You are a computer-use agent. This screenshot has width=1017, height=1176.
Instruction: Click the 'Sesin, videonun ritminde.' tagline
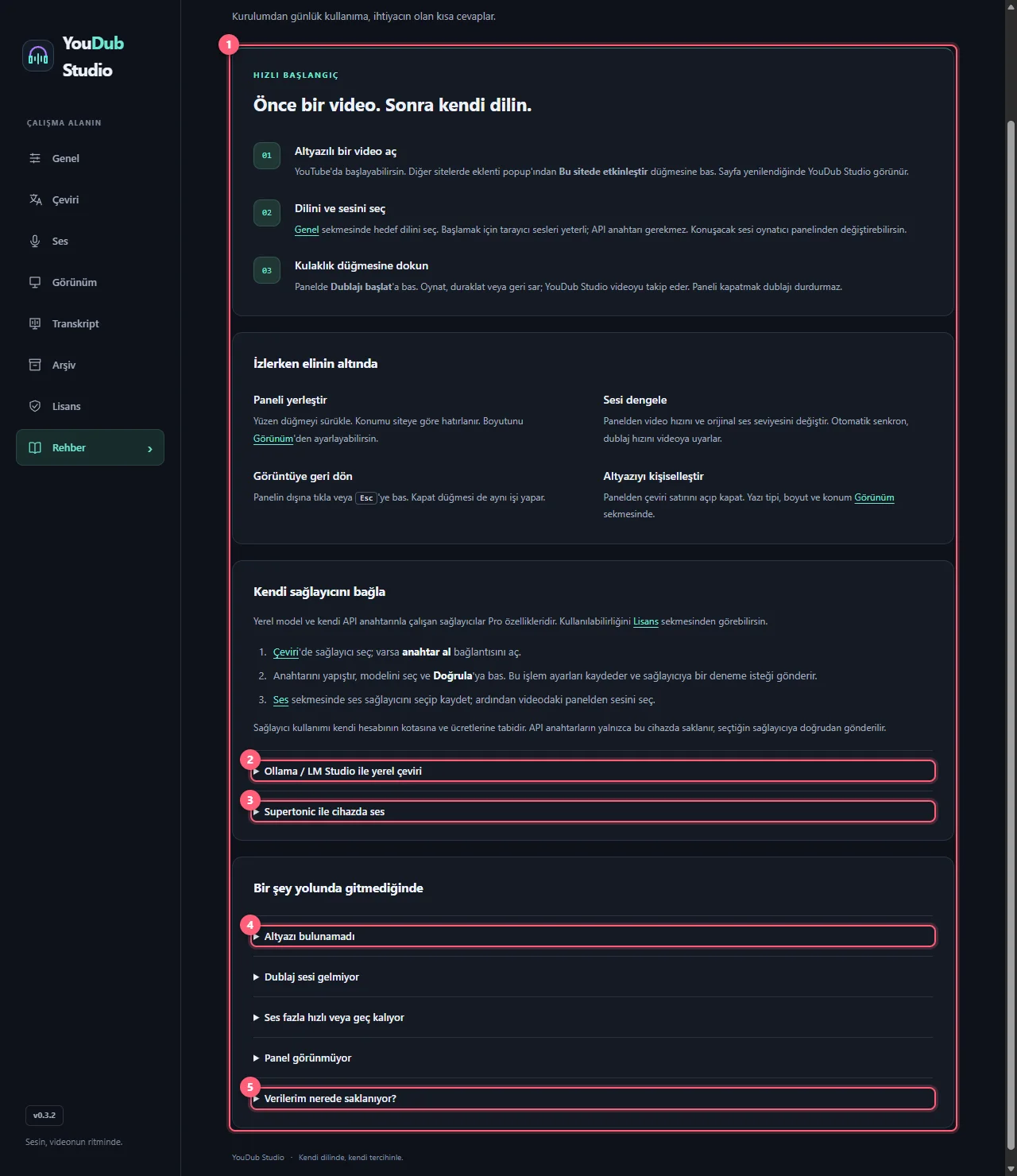74,1142
